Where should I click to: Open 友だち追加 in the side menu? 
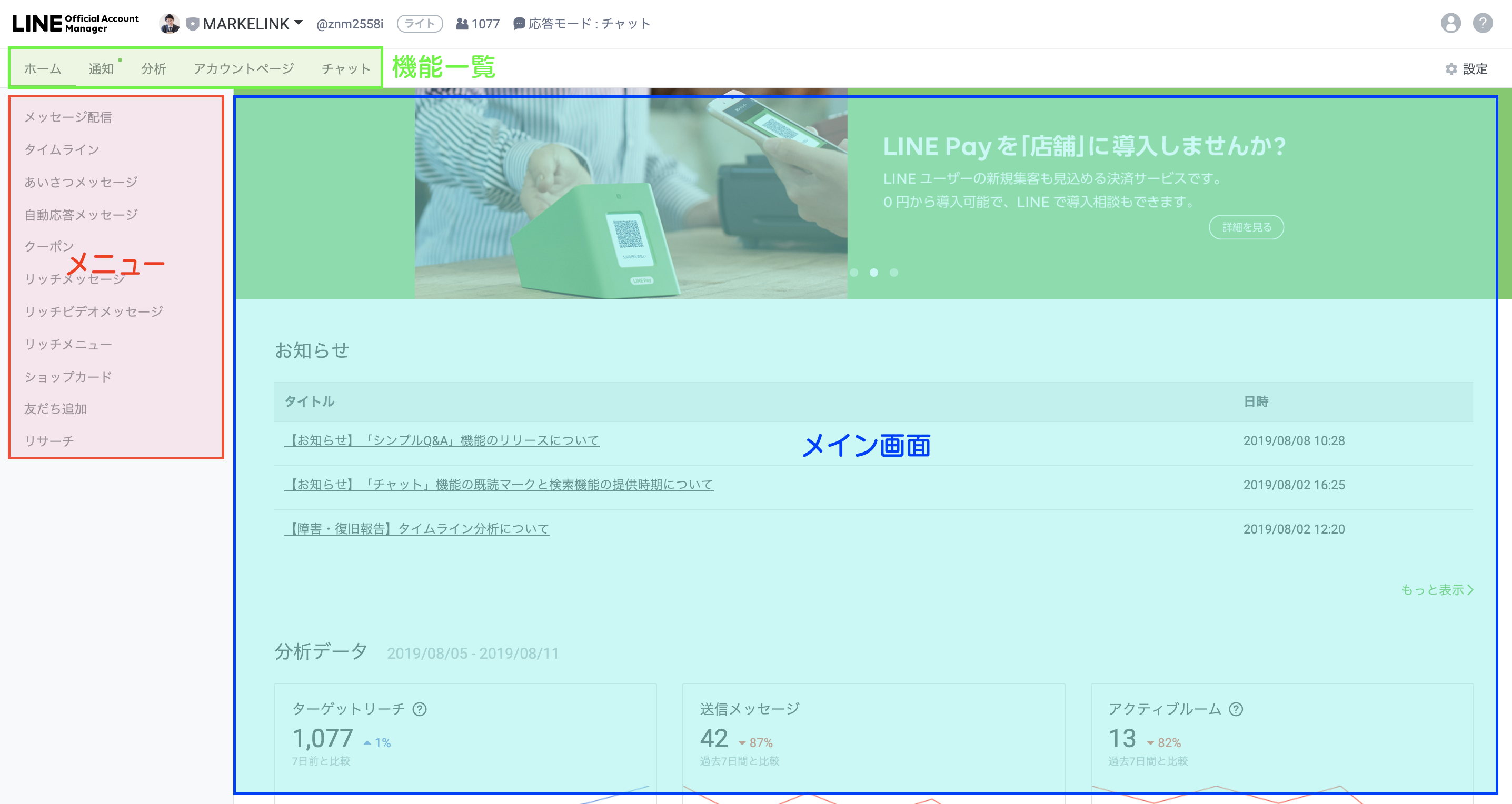pyautogui.click(x=55, y=409)
